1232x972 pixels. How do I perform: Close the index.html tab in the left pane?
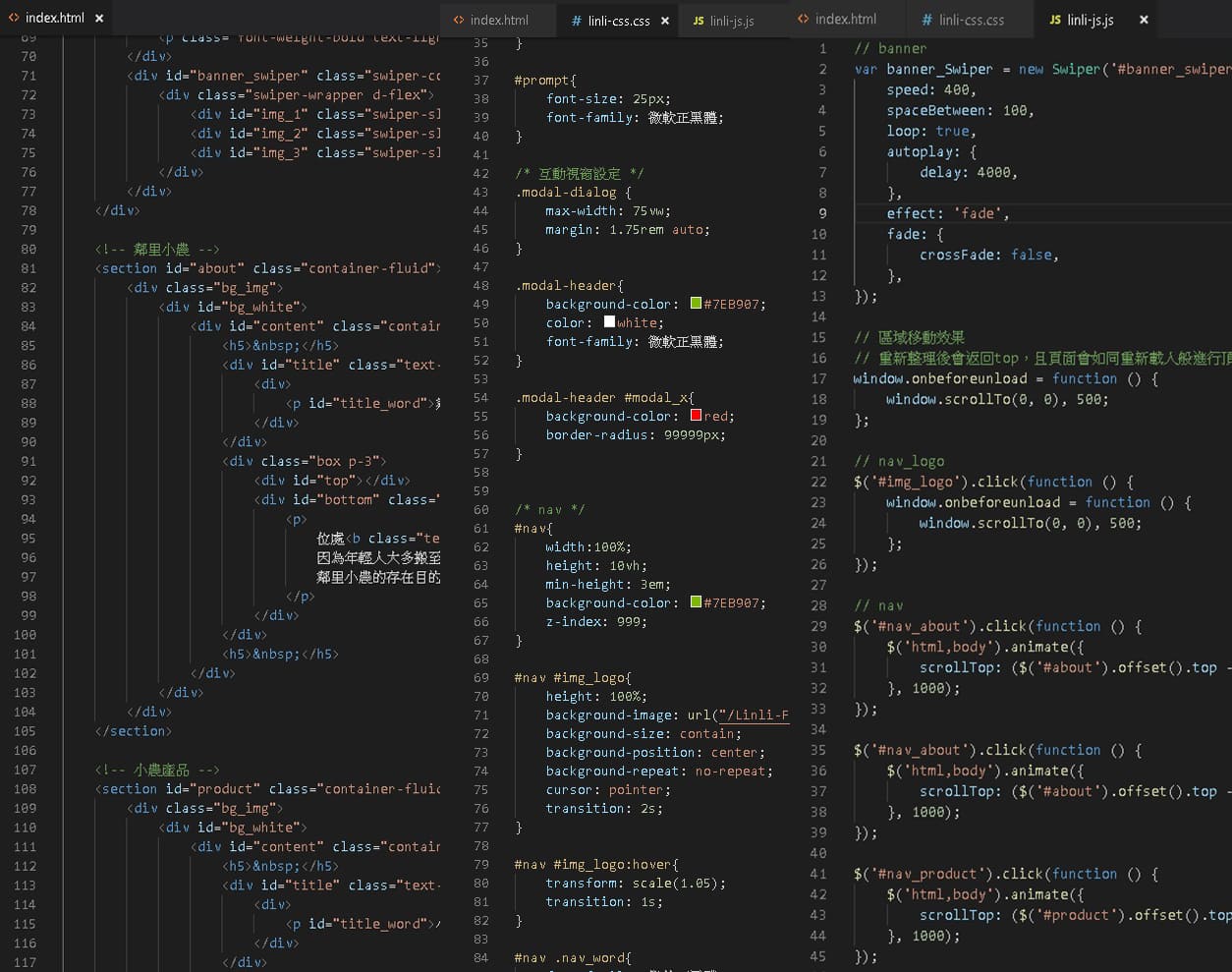pyautogui.click(x=100, y=18)
